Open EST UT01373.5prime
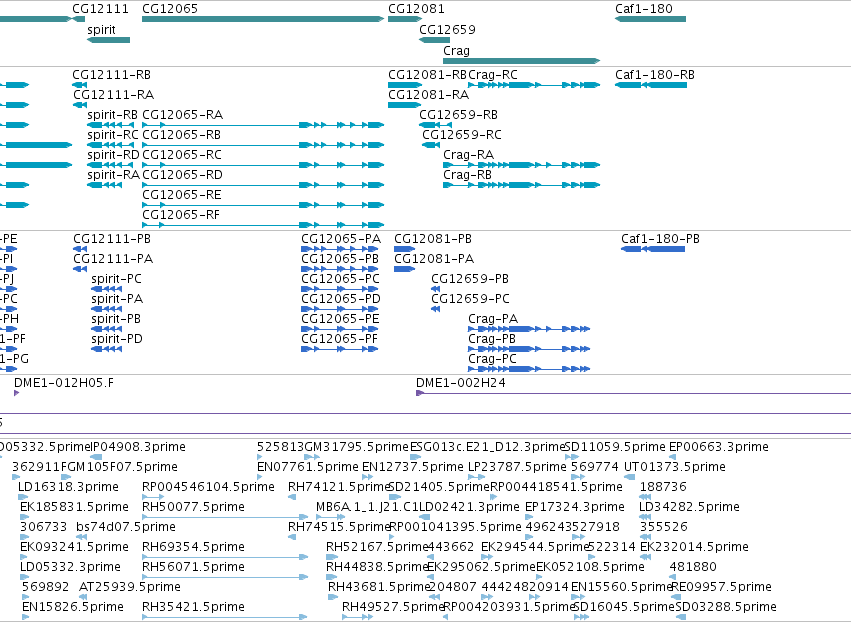This screenshot has width=851, height=622. point(675,467)
